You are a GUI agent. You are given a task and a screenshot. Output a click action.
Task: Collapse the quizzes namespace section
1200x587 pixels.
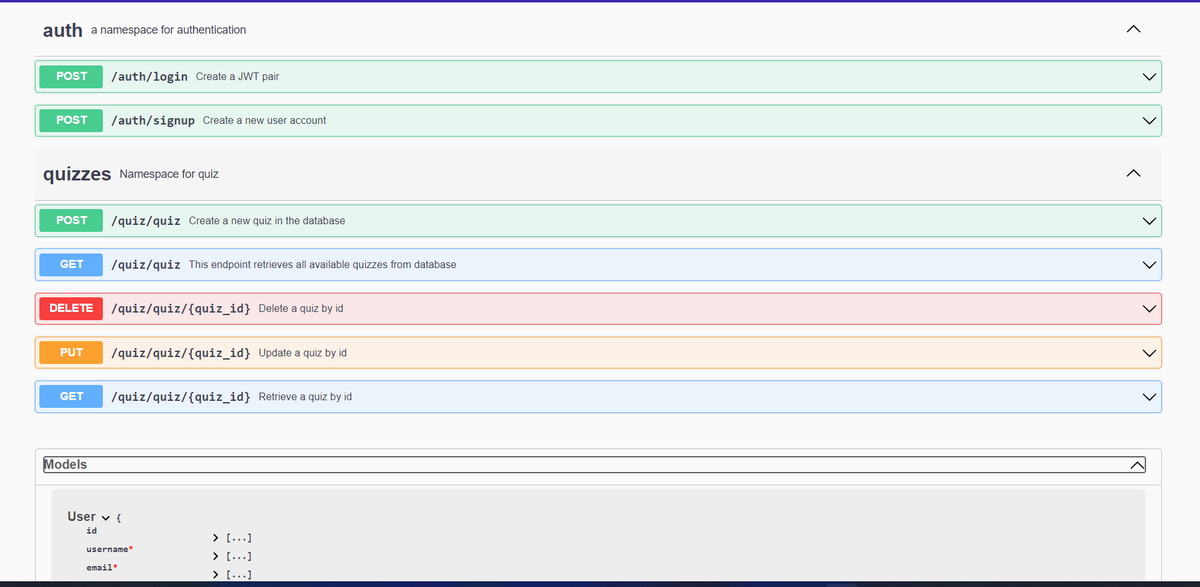[1132, 174]
